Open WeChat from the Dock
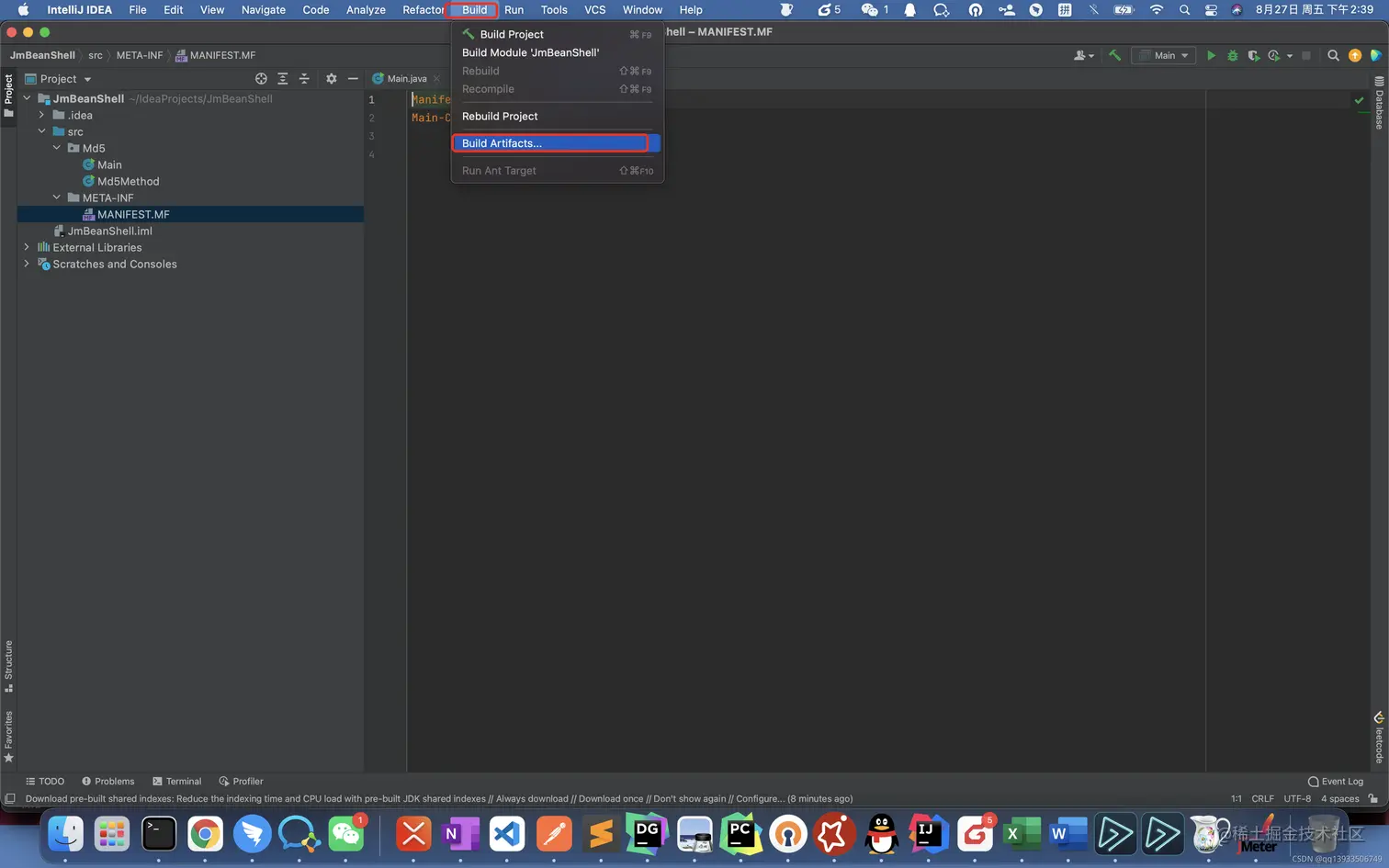The width and height of the screenshot is (1389, 868). 346,834
